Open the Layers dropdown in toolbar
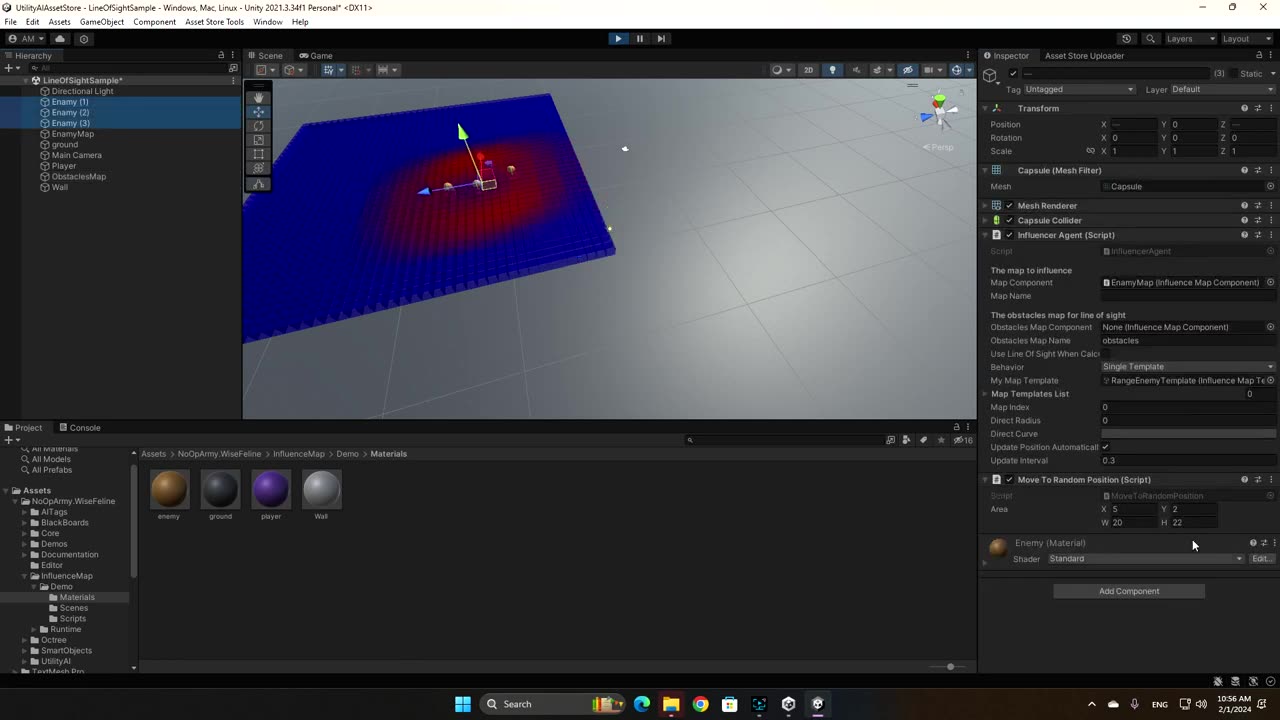This screenshot has height=720, width=1280. [x=1190, y=39]
